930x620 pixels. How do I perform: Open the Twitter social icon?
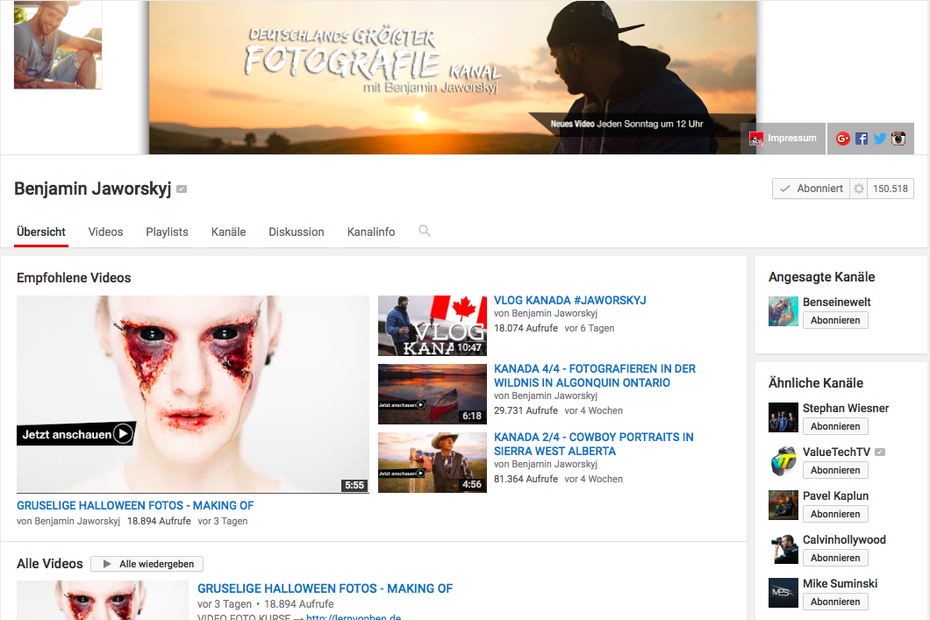tap(880, 138)
